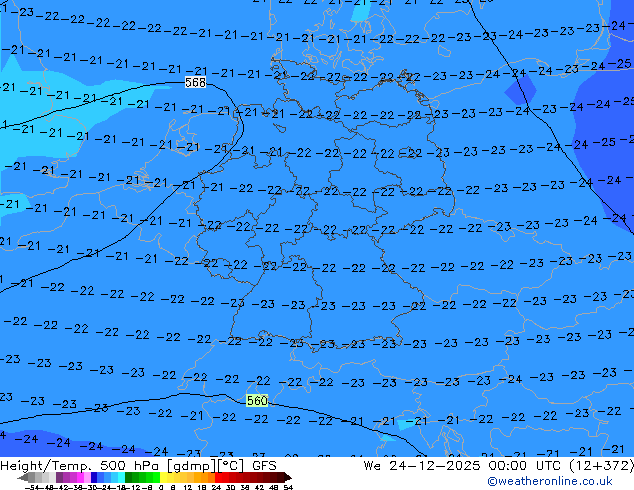Screen dimensions: 634x490
Task: Click the forecast offset text "(12+372)"
Action: point(602,466)
